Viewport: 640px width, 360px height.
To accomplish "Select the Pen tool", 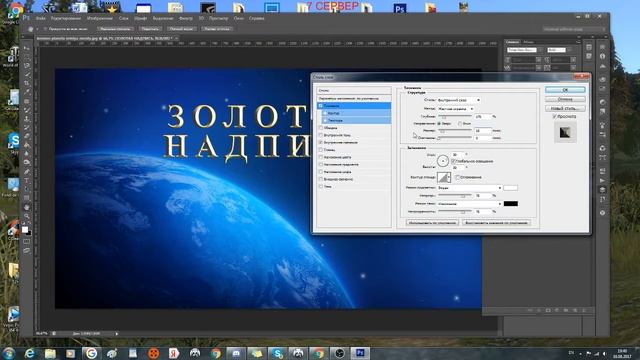I will point(27,172).
